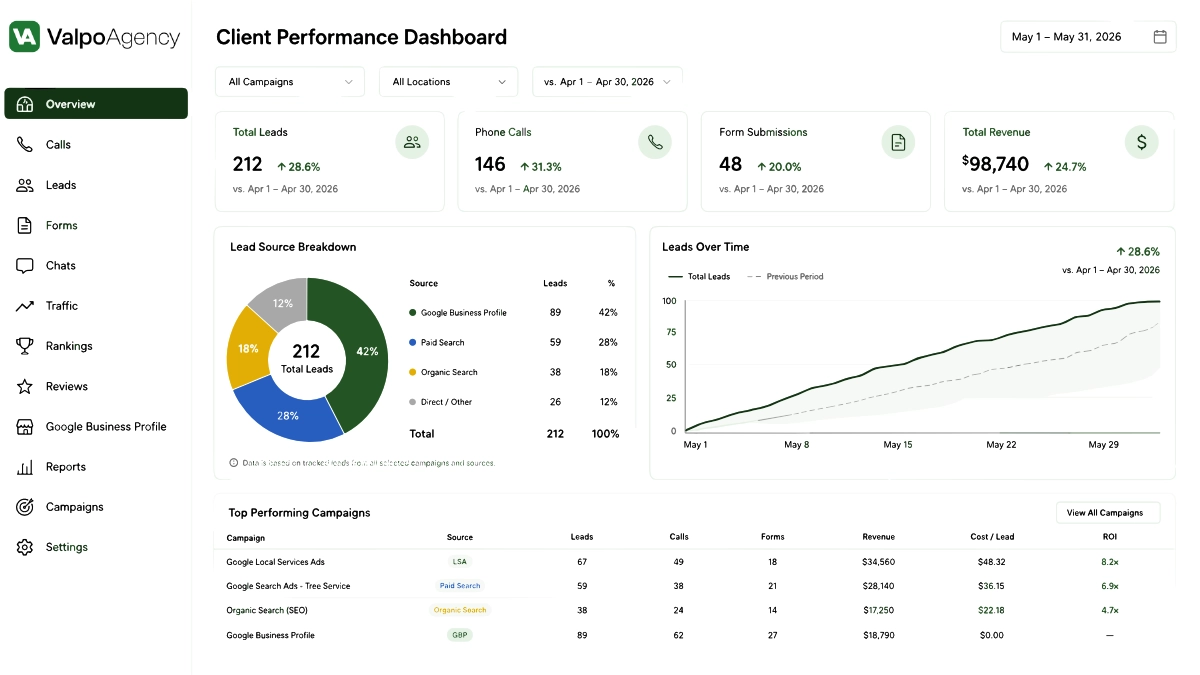The height and width of the screenshot is (675, 1200).
Task: Click the Total Leads card title
Action: [260, 132]
